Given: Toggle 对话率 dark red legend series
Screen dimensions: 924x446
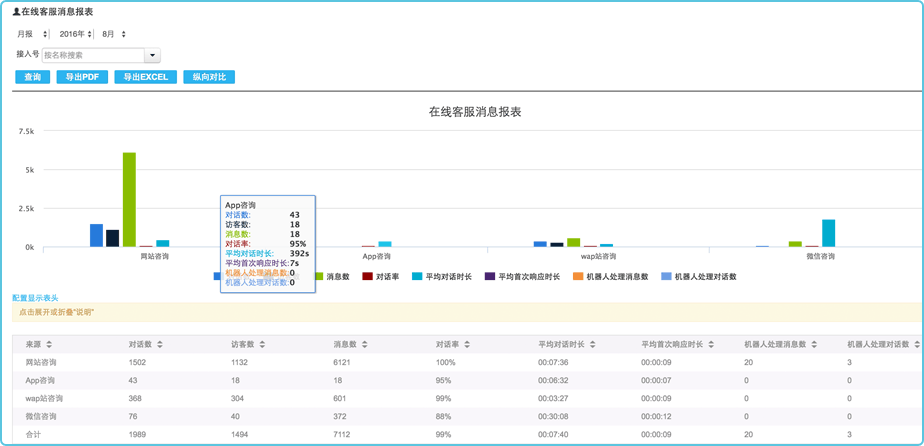Looking at the screenshot, I should pyautogui.click(x=381, y=276).
